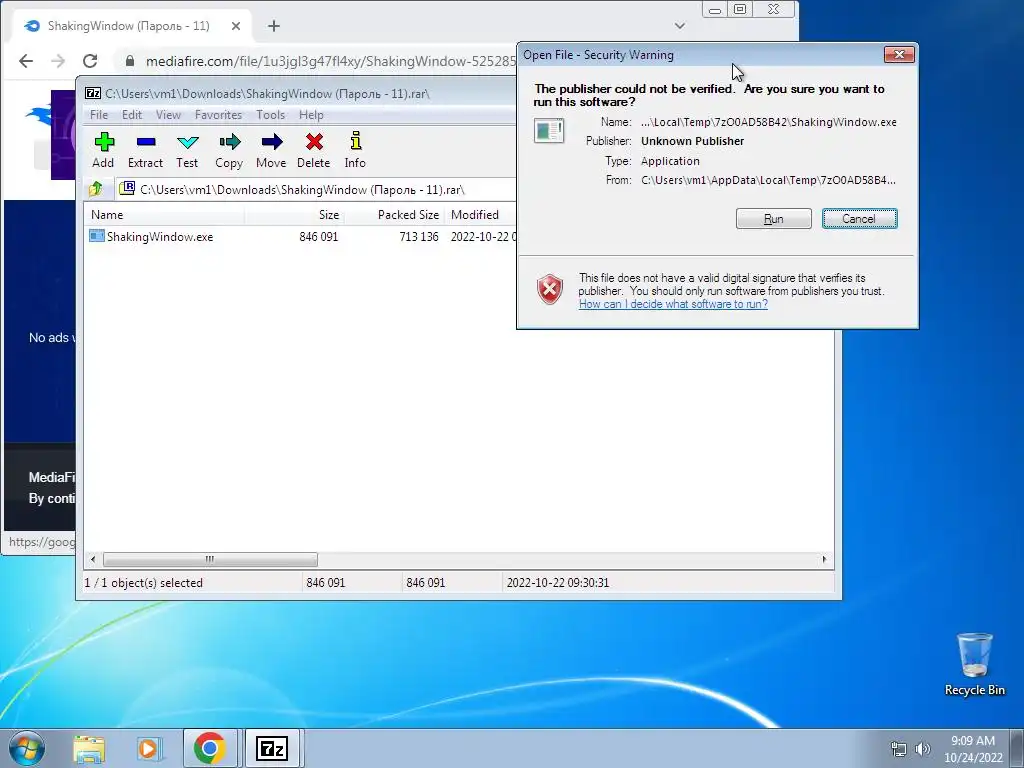Open the Tools menu in 7-Zip

(x=270, y=115)
